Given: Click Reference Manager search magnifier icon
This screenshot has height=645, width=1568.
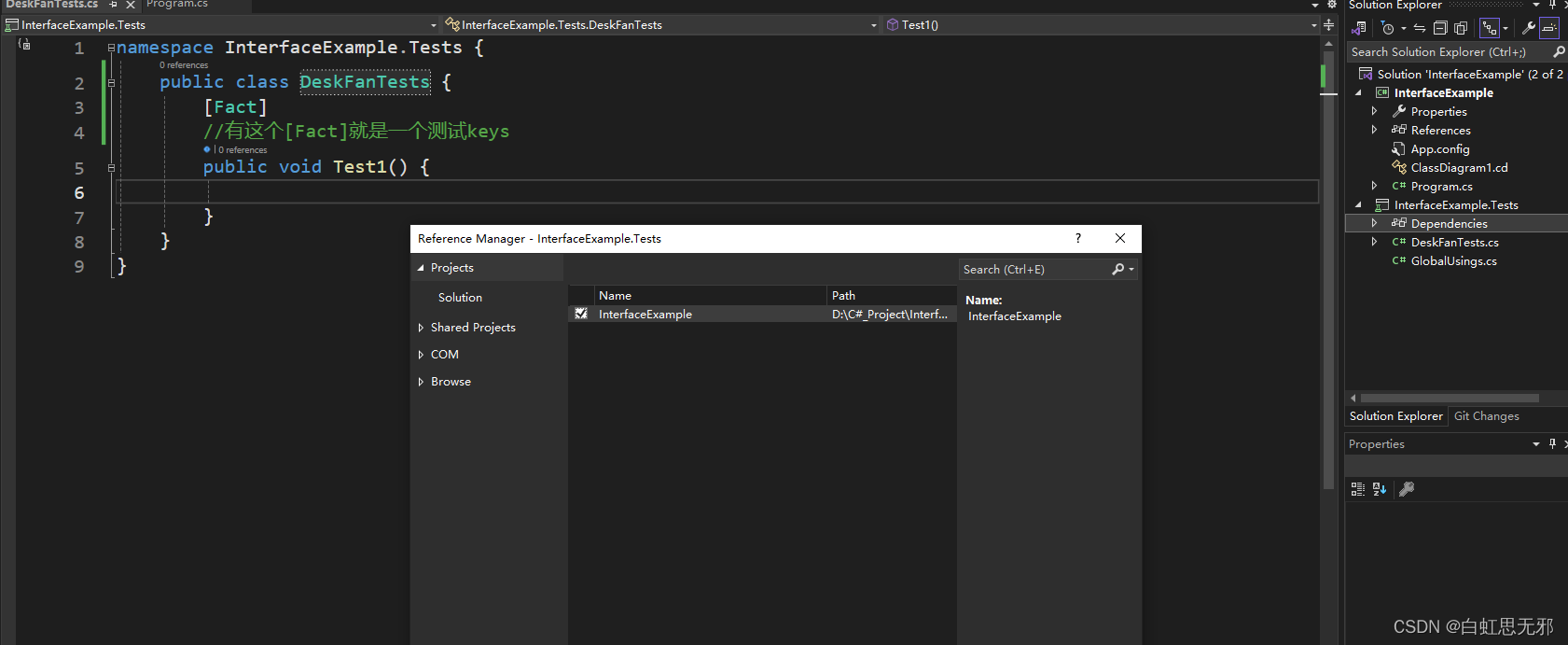Looking at the screenshot, I should click(1118, 270).
